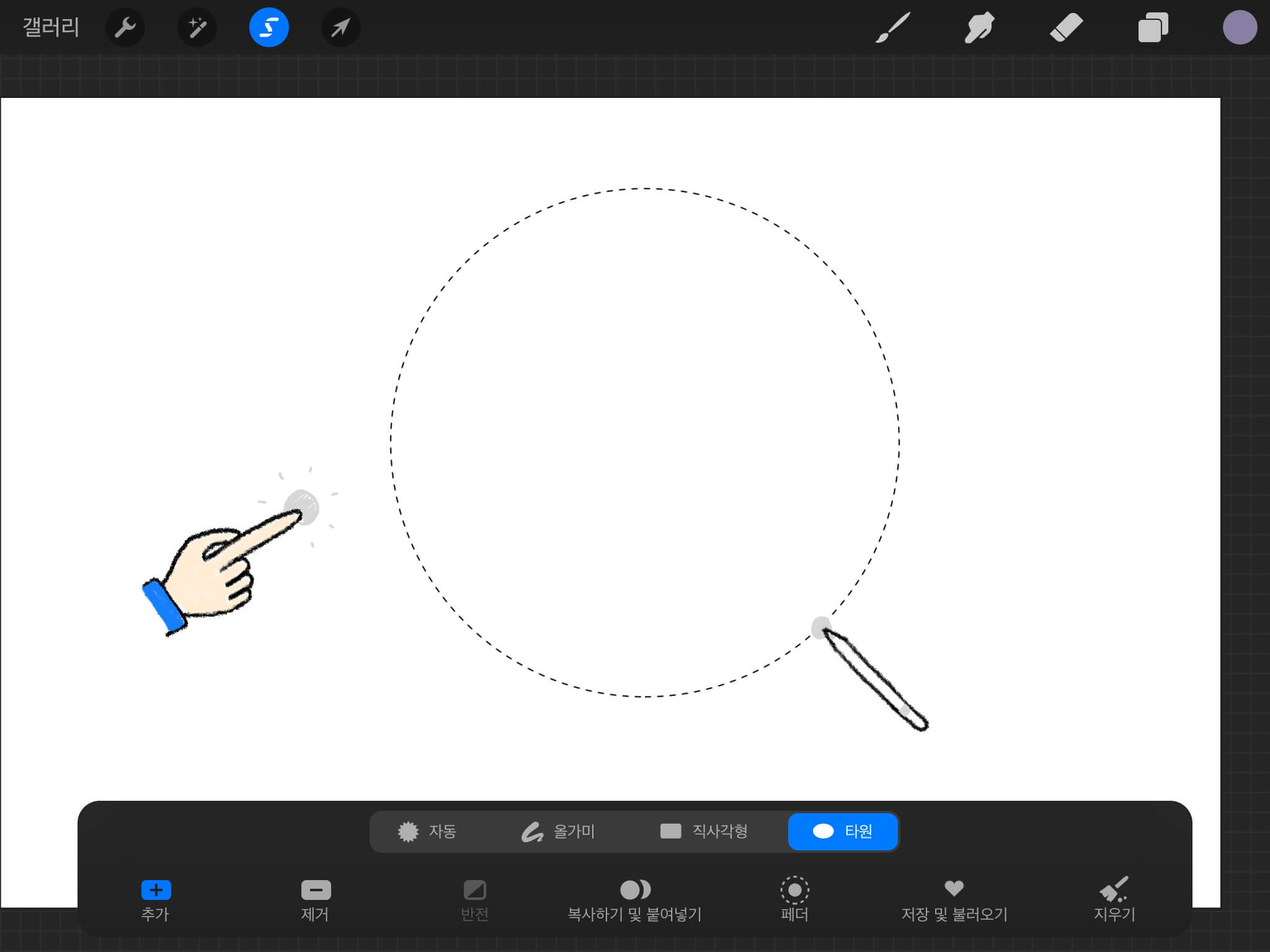This screenshot has height=952, width=1270.
Task: Open the Adjustments magic wand menu
Action: pyautogui.click(x=197, y=28)
